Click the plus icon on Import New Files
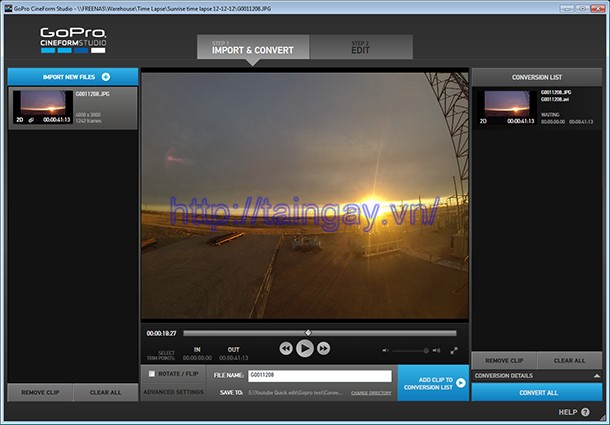610x425 pixels. pyautogui.click(x=106, y=76)
